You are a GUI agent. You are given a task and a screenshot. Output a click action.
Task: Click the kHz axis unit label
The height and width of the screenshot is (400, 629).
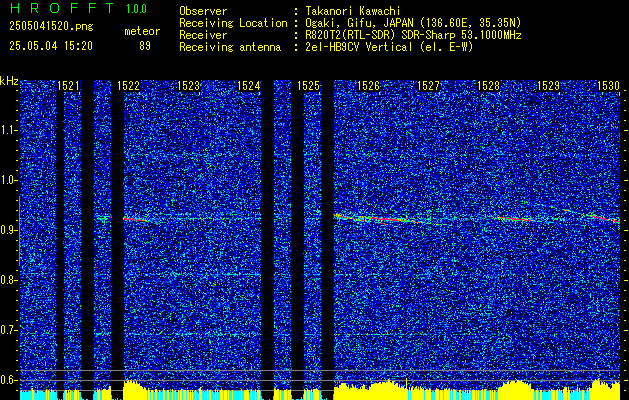[9, 81]
